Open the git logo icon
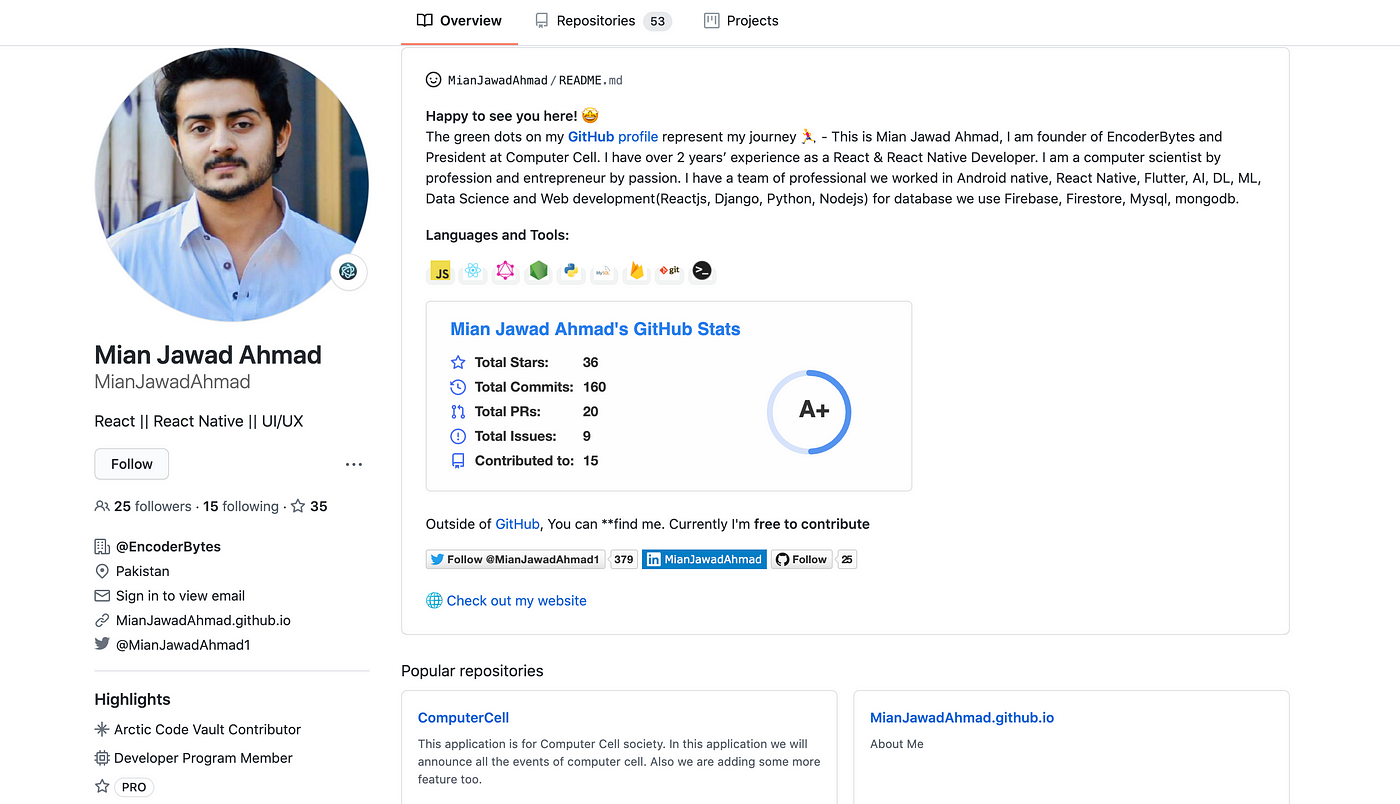This screenshot has height=804, width=1400. pyautogui.click(x=669, y=271)
